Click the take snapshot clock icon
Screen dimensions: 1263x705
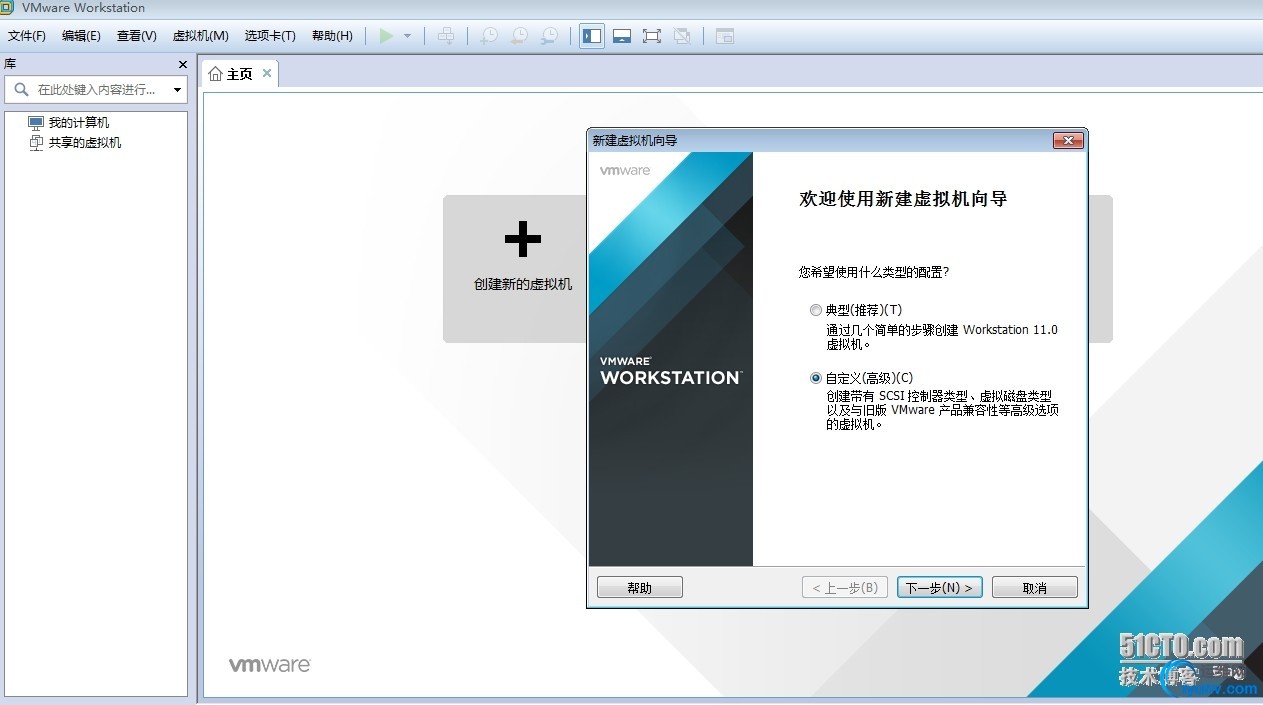489,36
